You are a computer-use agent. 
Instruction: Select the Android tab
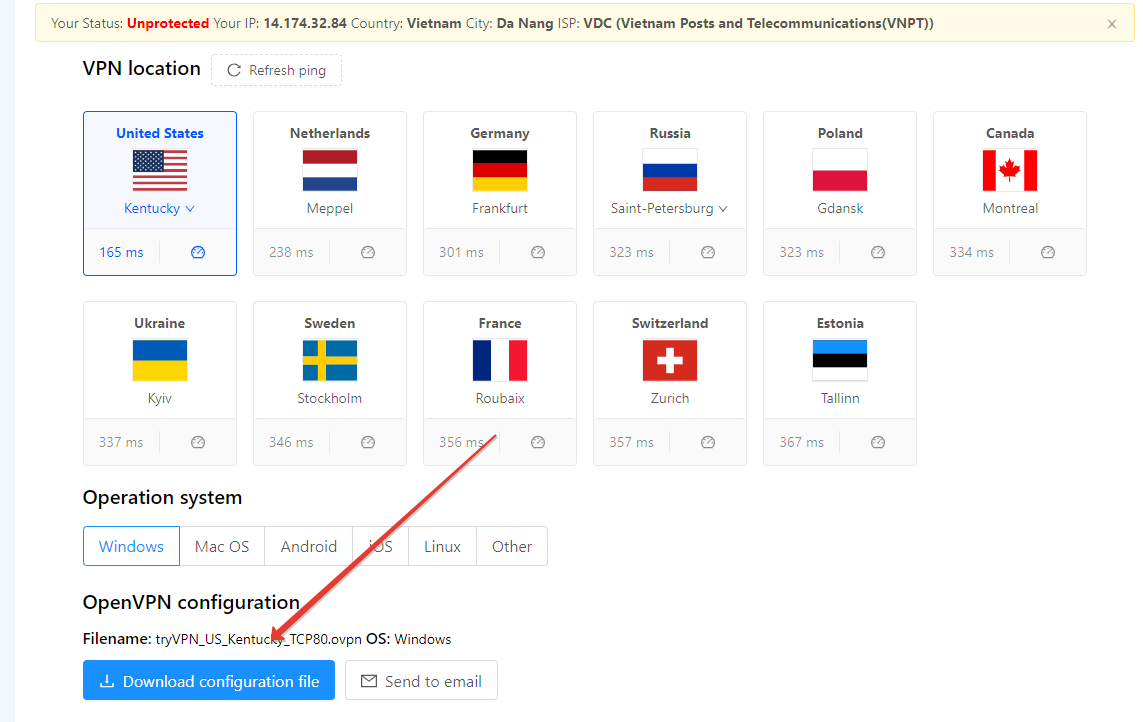click(x=309, y=546)
